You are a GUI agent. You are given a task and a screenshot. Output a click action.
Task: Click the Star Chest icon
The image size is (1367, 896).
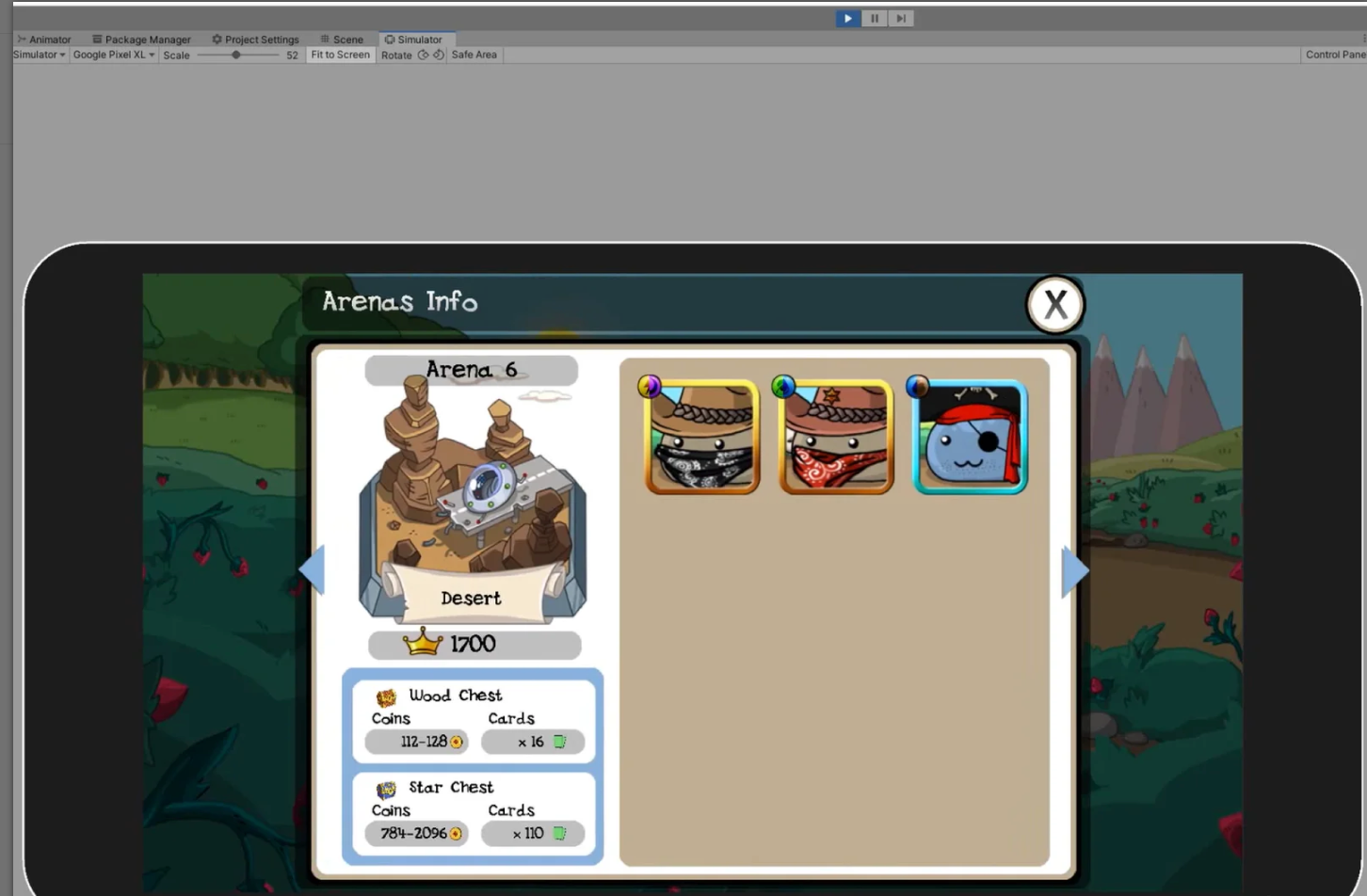coord(386,790)
